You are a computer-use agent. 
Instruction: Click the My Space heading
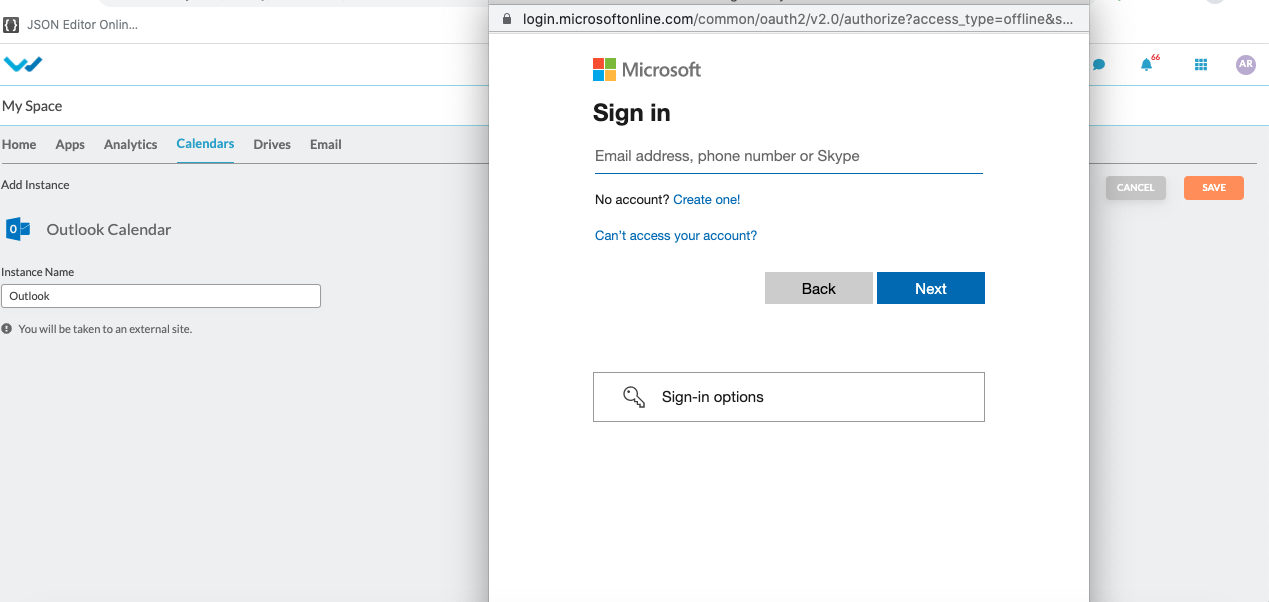point(32,106)
